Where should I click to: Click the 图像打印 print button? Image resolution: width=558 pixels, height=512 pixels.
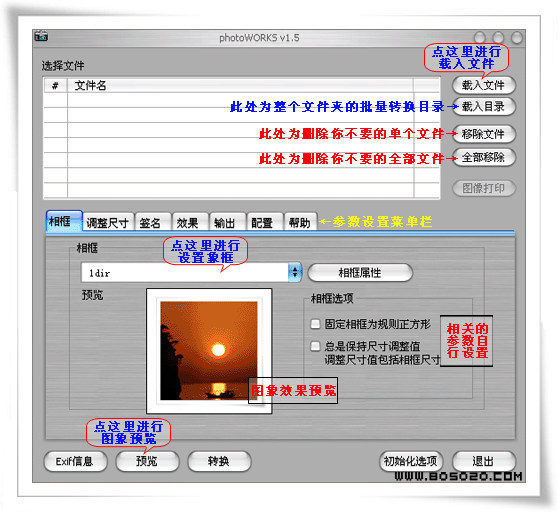click(x=483, y=188)
